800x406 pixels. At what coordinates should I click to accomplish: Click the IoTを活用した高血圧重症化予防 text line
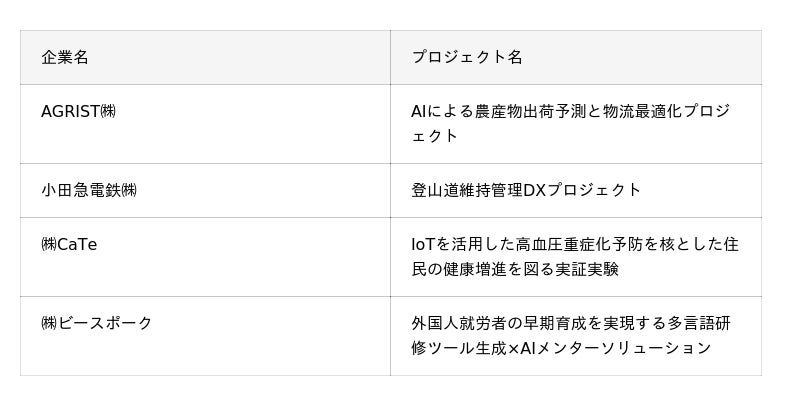[x=574, y=244]
